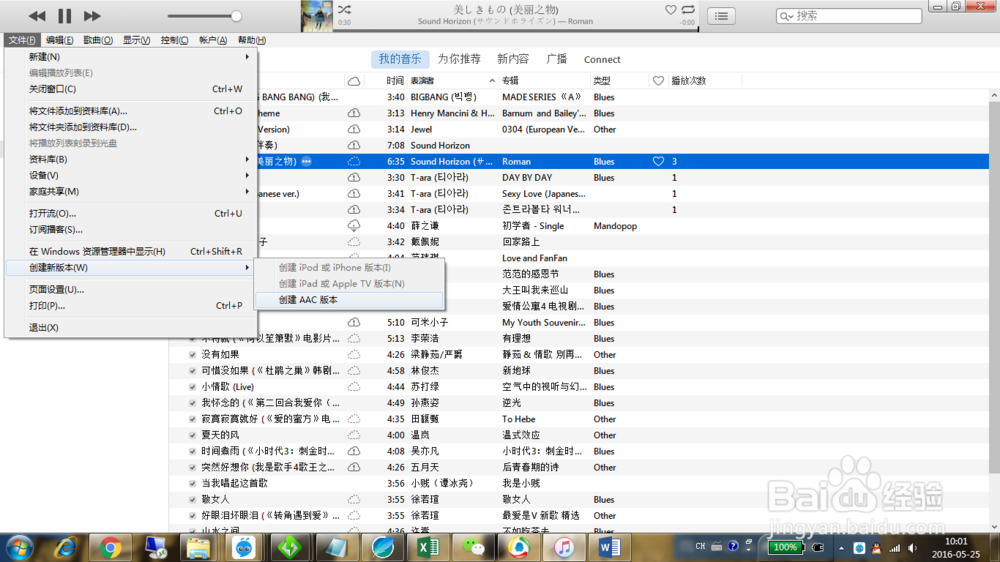Pause the current song

64,16
